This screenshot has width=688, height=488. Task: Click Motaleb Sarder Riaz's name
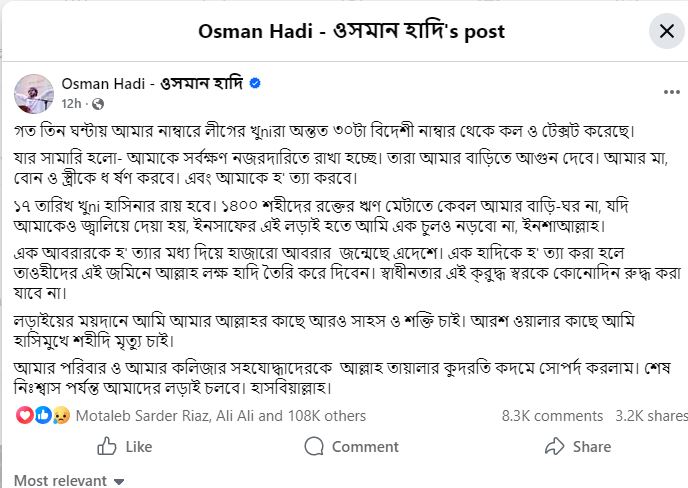[x=141, y=414]
